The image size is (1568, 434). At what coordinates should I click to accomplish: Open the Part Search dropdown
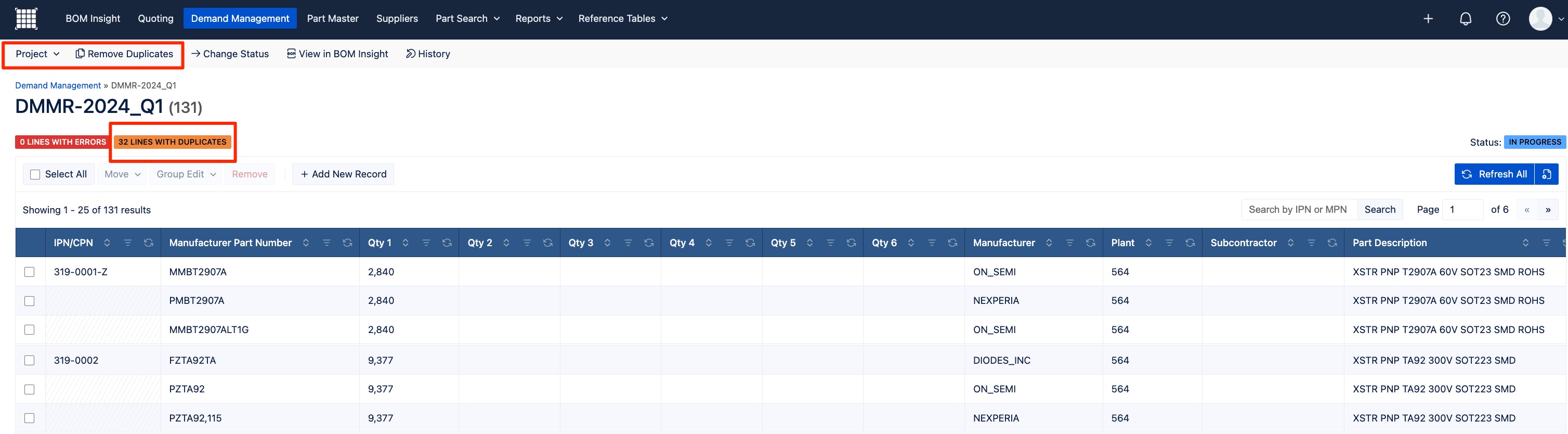467,19
